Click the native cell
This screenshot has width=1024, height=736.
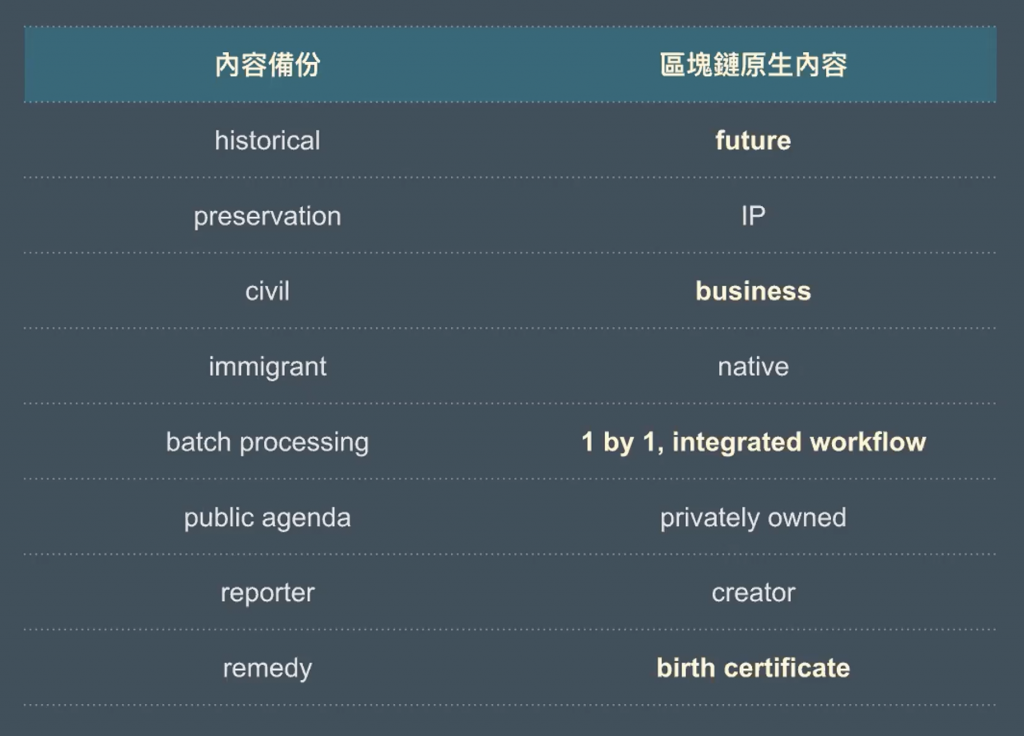[x=753, y=367]
